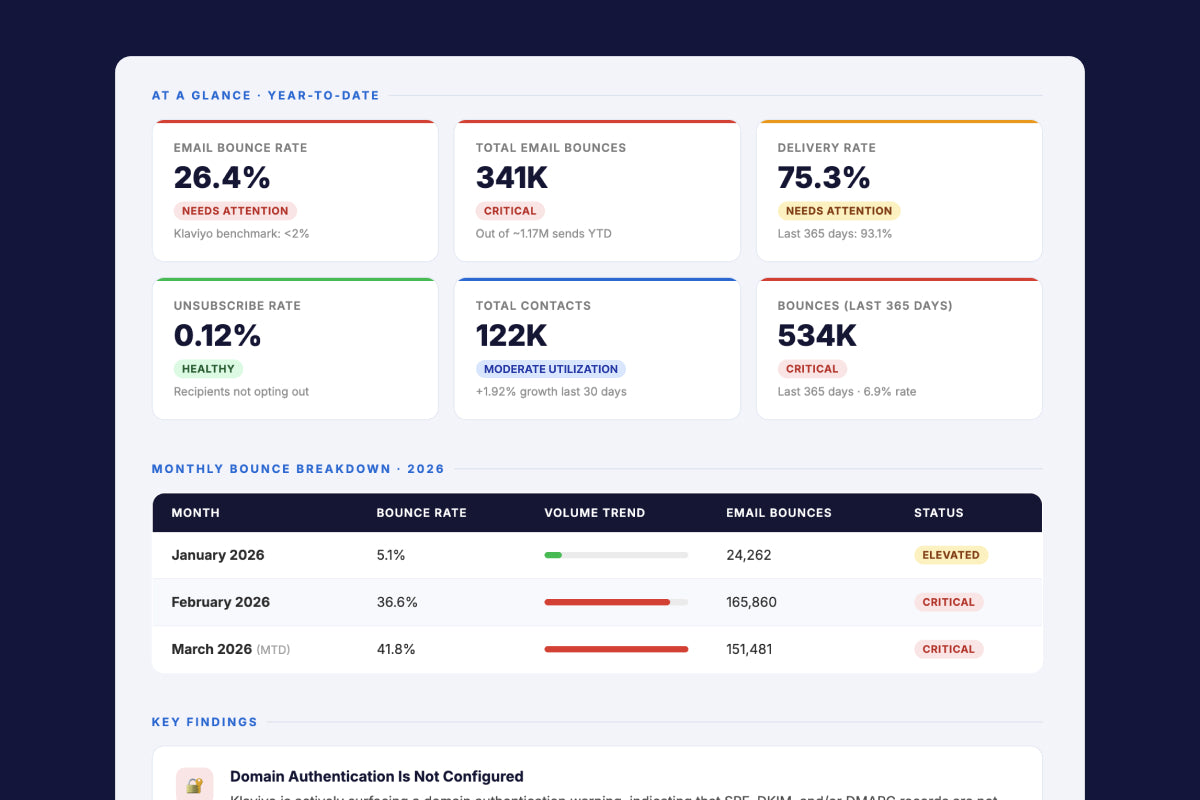Click the 'Monthly Bounce Breakdown · 2026' heading

click(x=298, y=469)
